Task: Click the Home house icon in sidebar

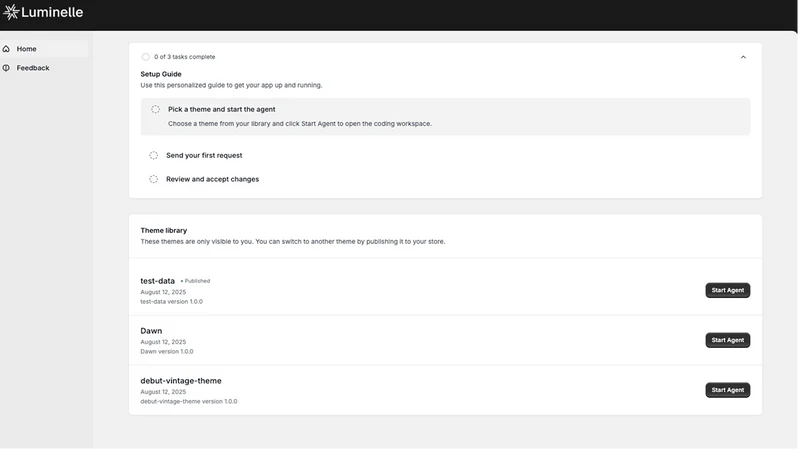Action: [x=6, y=49]
